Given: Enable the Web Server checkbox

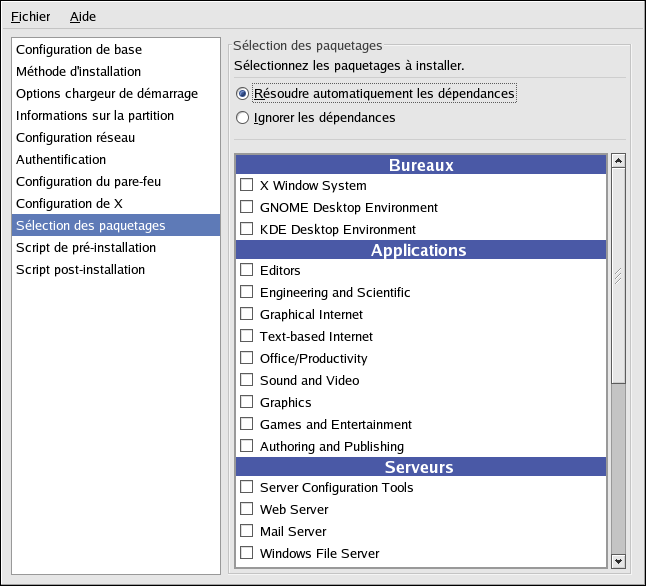Looking at the screenshot, I should click(x=246, y=509).
